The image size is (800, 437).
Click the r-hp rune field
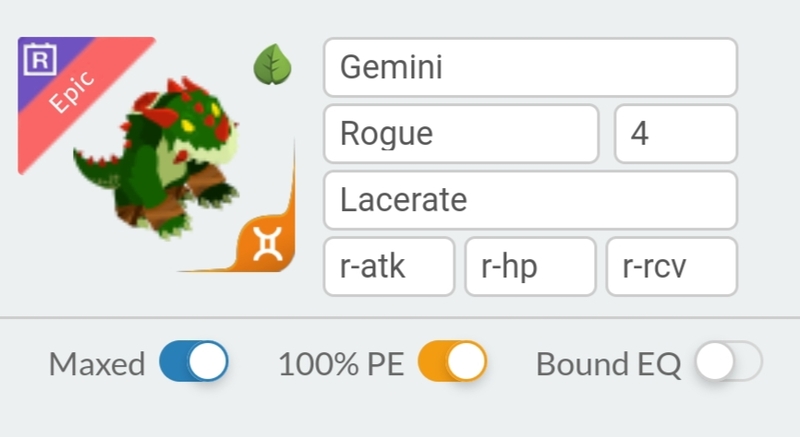pos(530,267)
